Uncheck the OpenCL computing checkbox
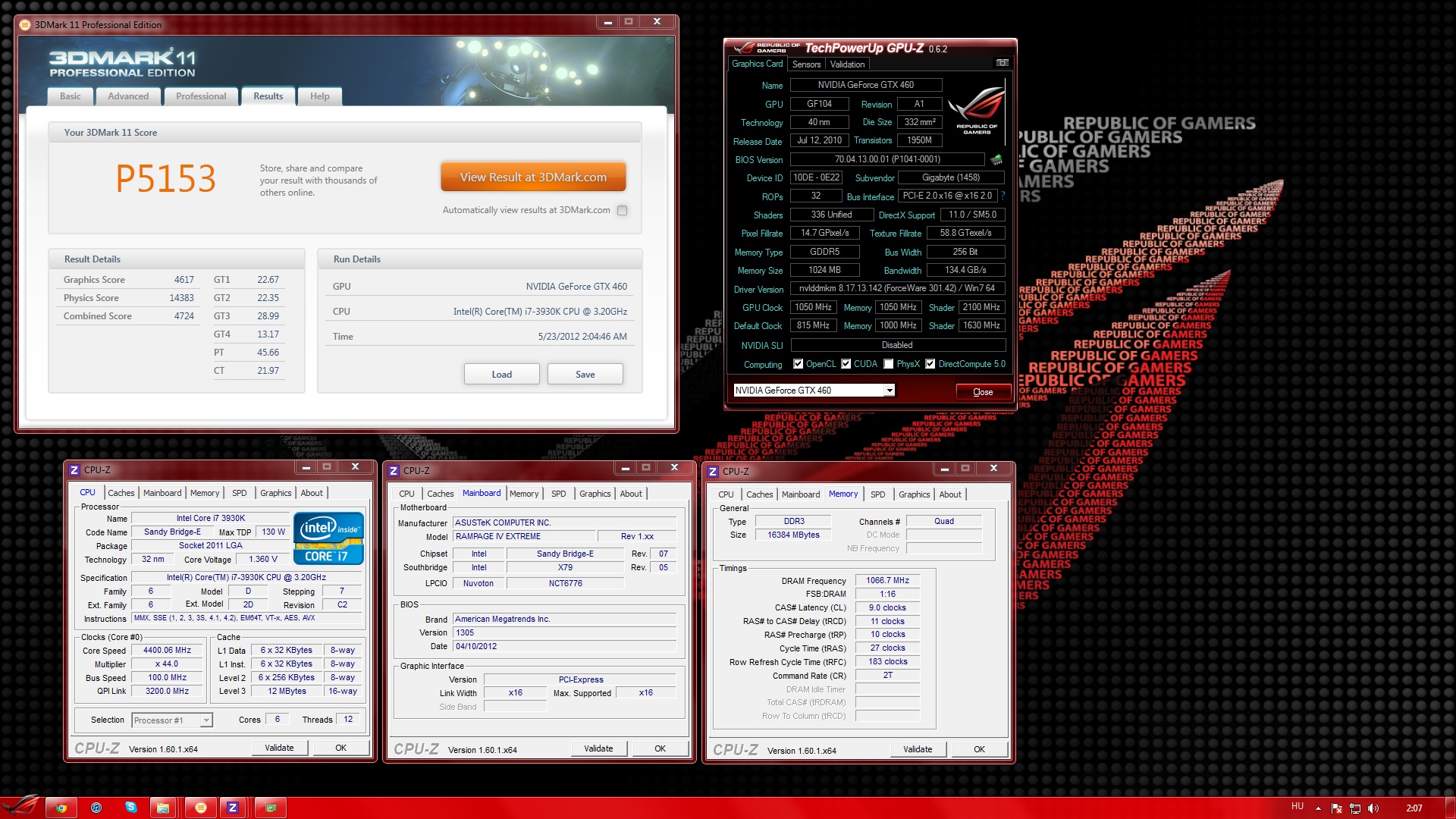1456x819 pixels. [798, 364]
